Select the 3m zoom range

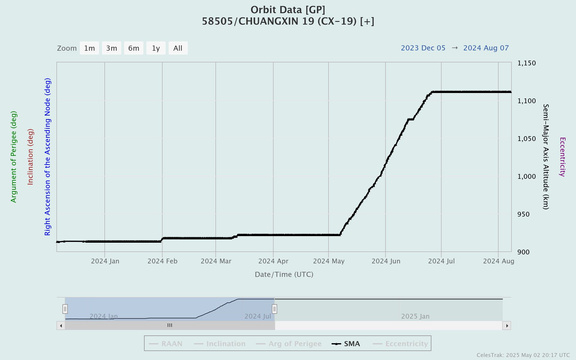[x=112, y=48]
